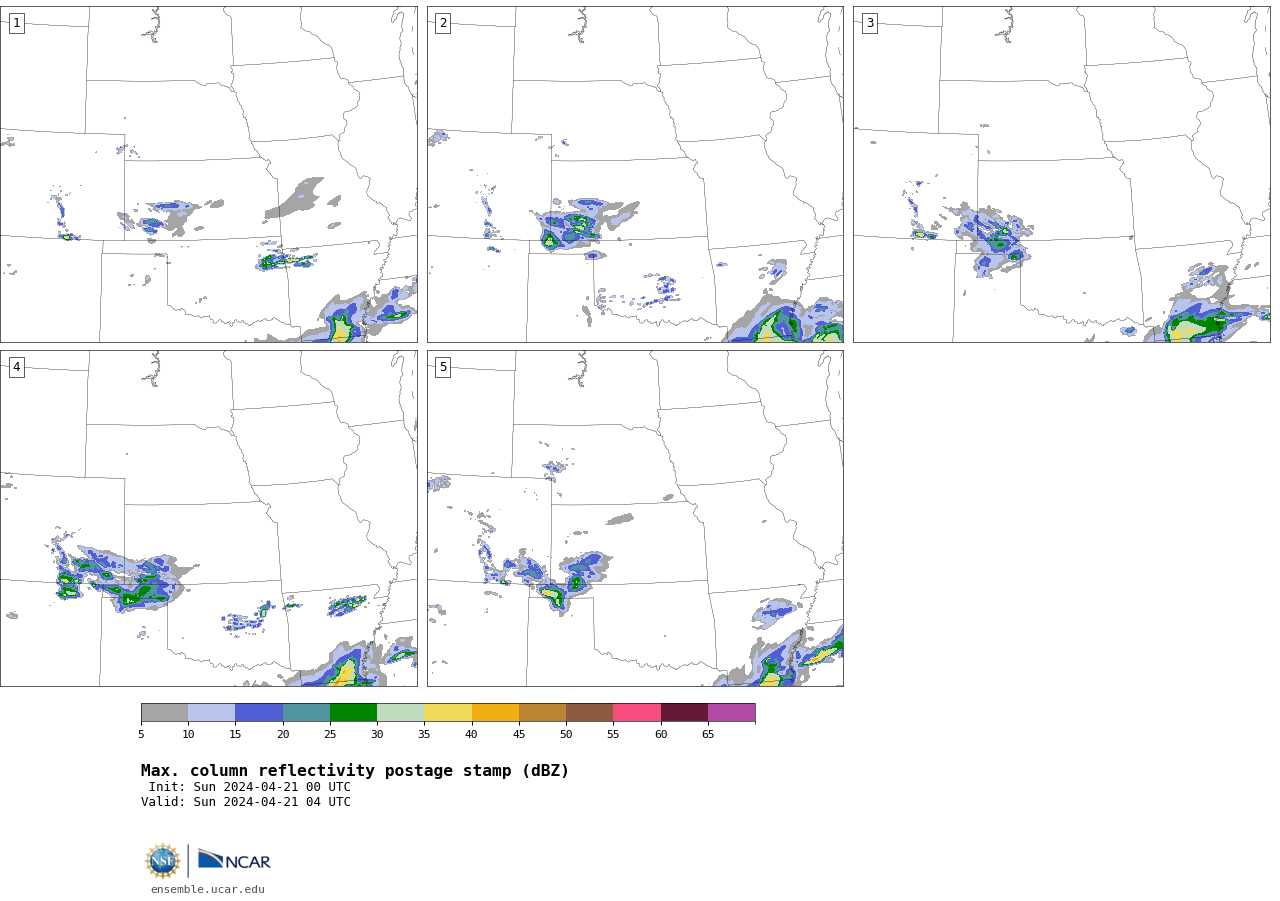Image resolution: width=1280 pixels, height=901 pixels.
Task: Click the NCAR logo
Action: [x=234, y=860]
